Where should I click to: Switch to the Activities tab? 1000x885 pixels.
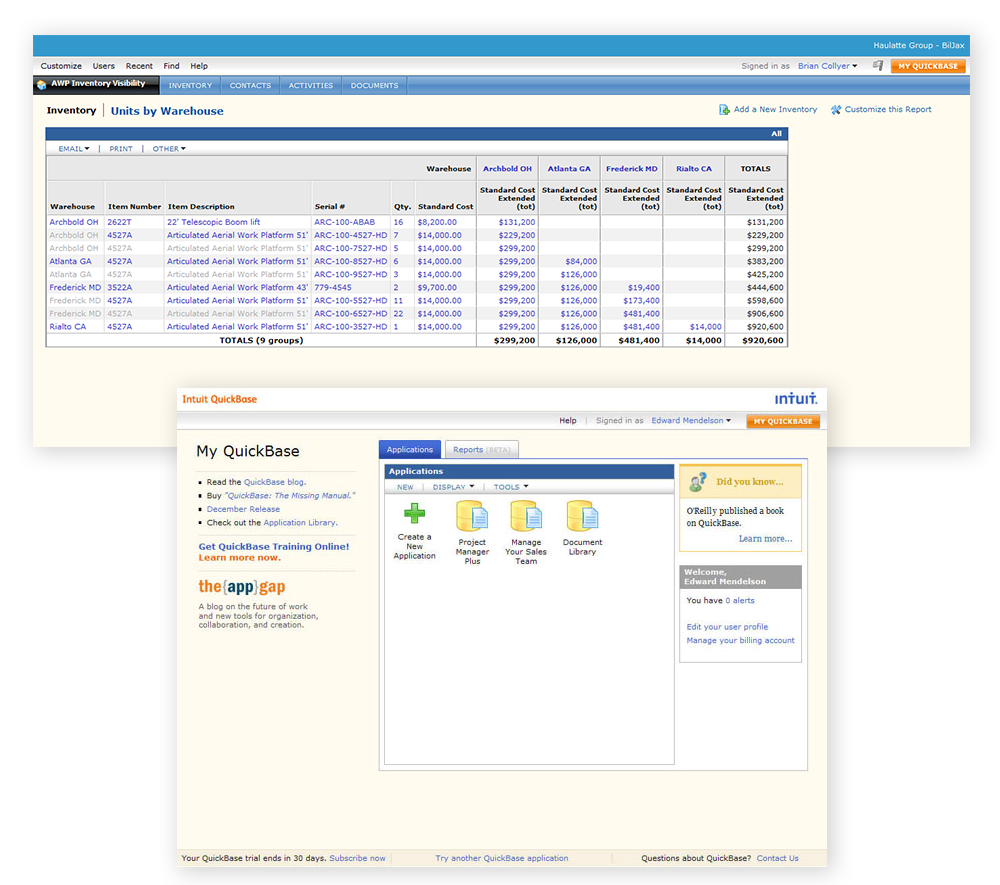[311, 85]
